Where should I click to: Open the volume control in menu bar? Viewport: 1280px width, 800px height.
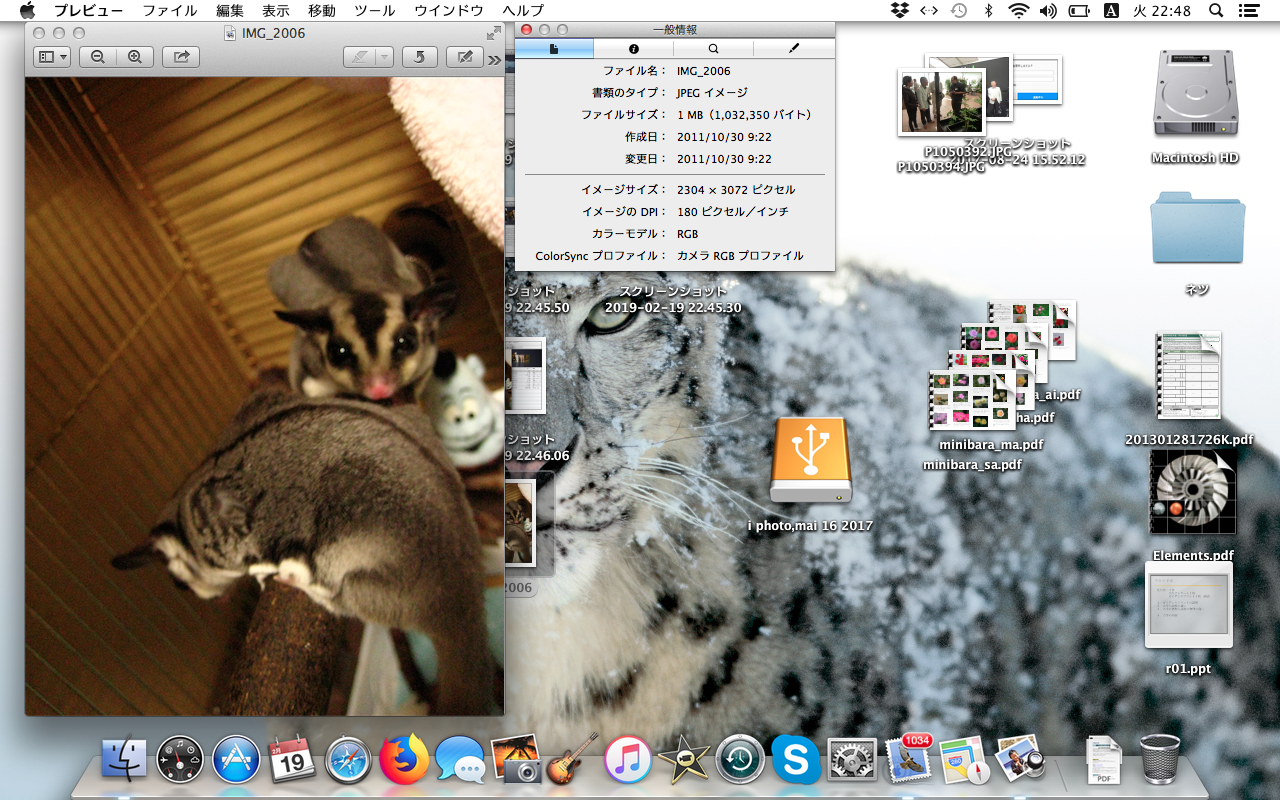[1048, 11]
